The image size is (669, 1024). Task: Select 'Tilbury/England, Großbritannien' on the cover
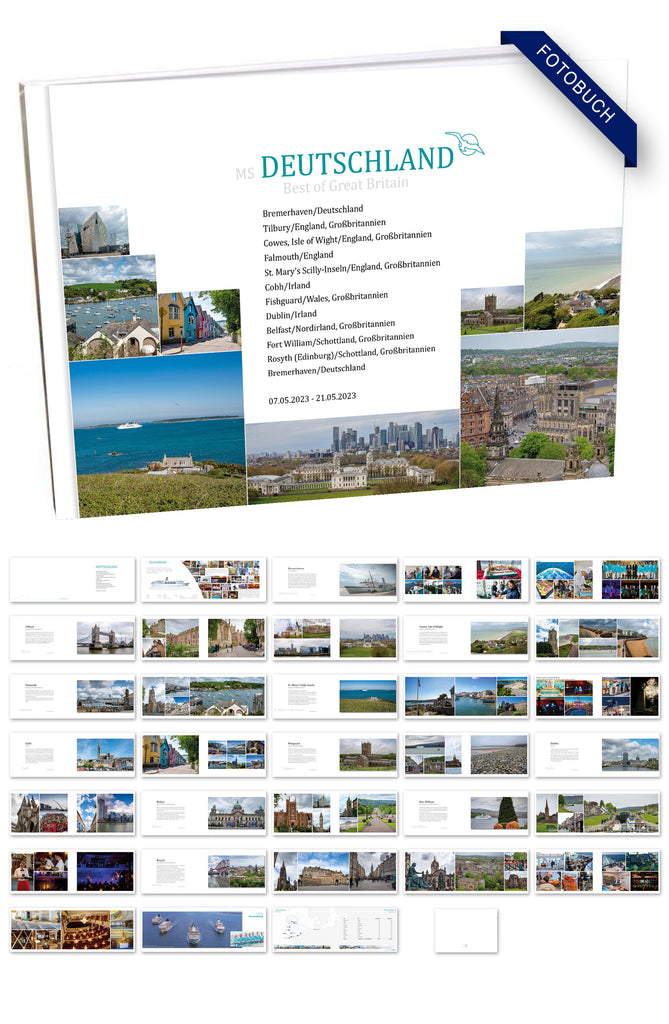(x=324, y=225)
